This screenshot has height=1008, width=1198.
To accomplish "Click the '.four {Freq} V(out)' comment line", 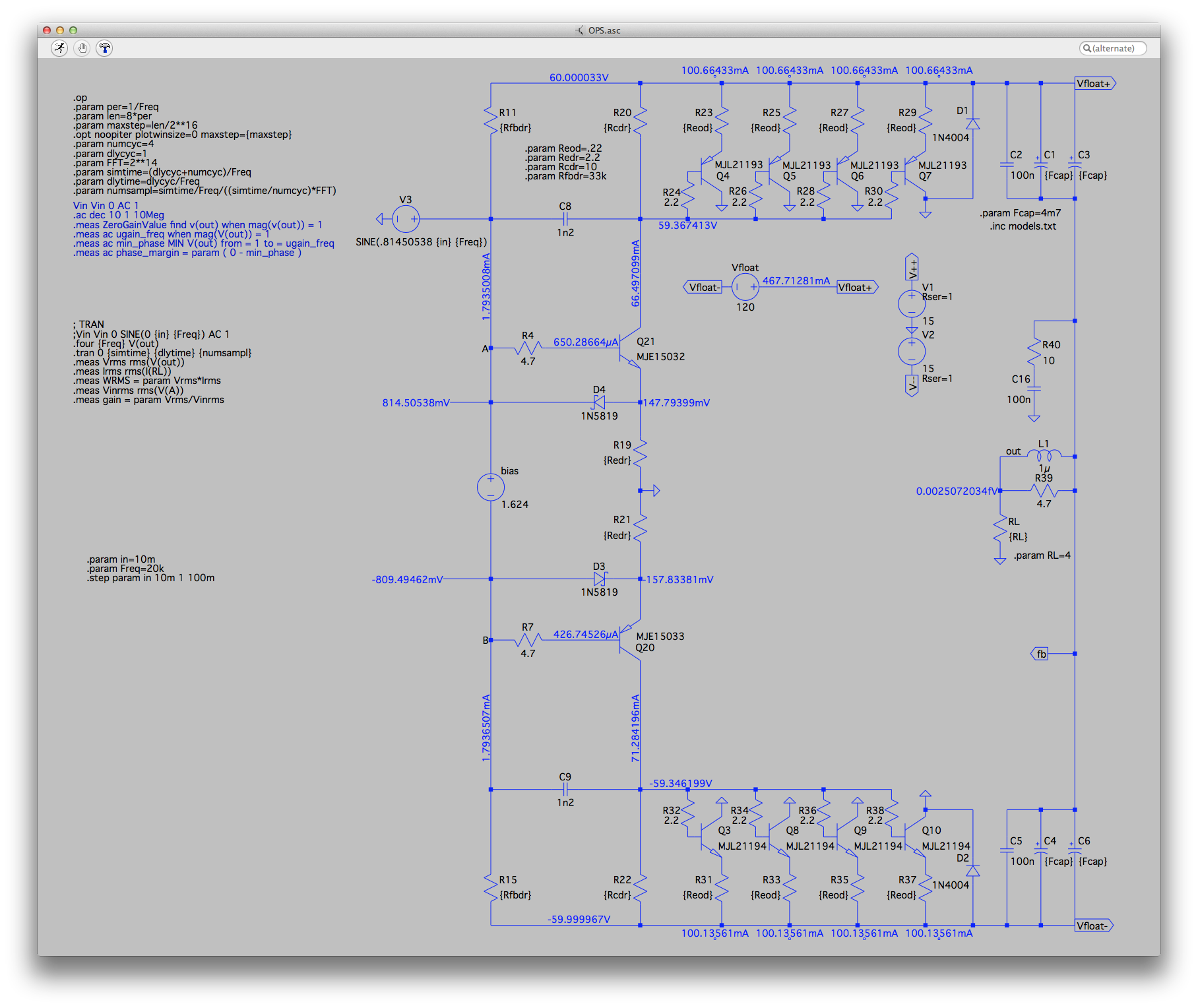I will point(116,344).
